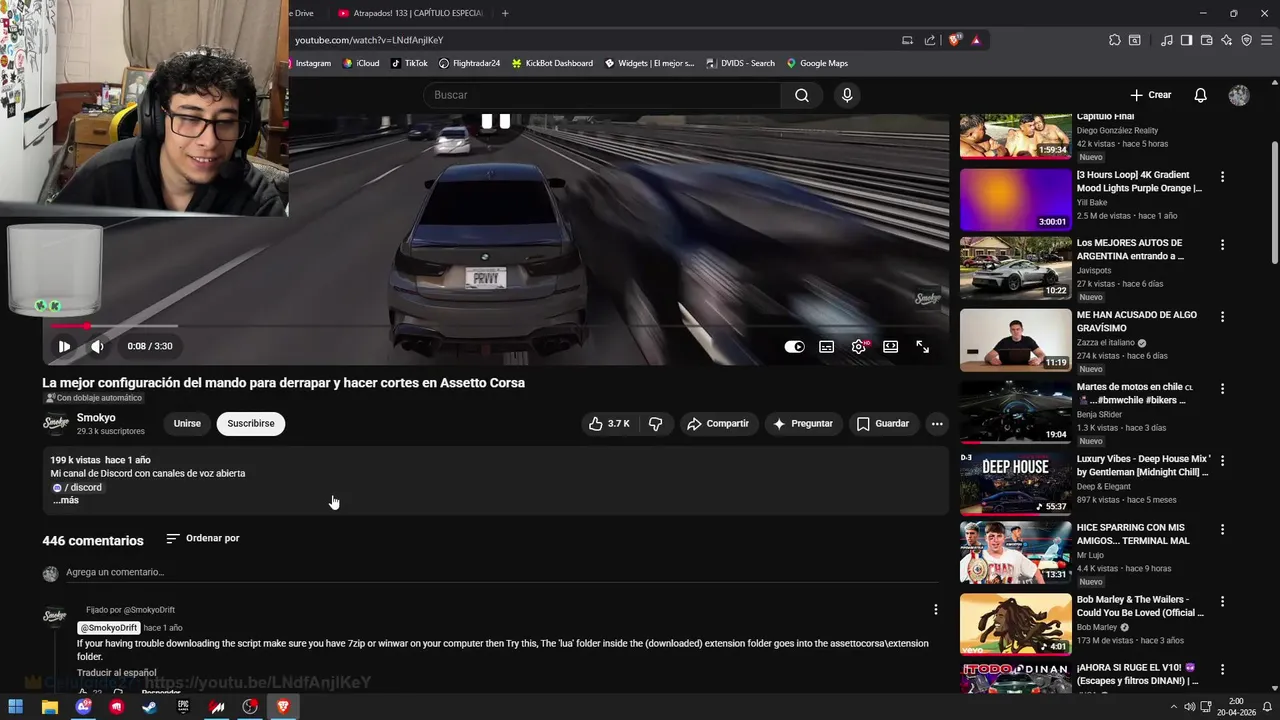Viewport: 1280px width, 720px height.
Task: Mute the video with speaker icon
Action: coord(97,346)
